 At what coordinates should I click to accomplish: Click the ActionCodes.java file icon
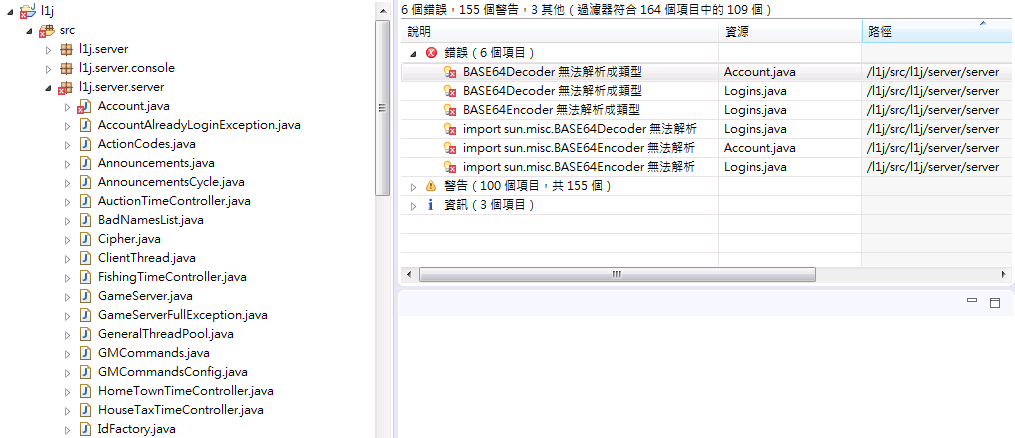click(x=85, y=144)
